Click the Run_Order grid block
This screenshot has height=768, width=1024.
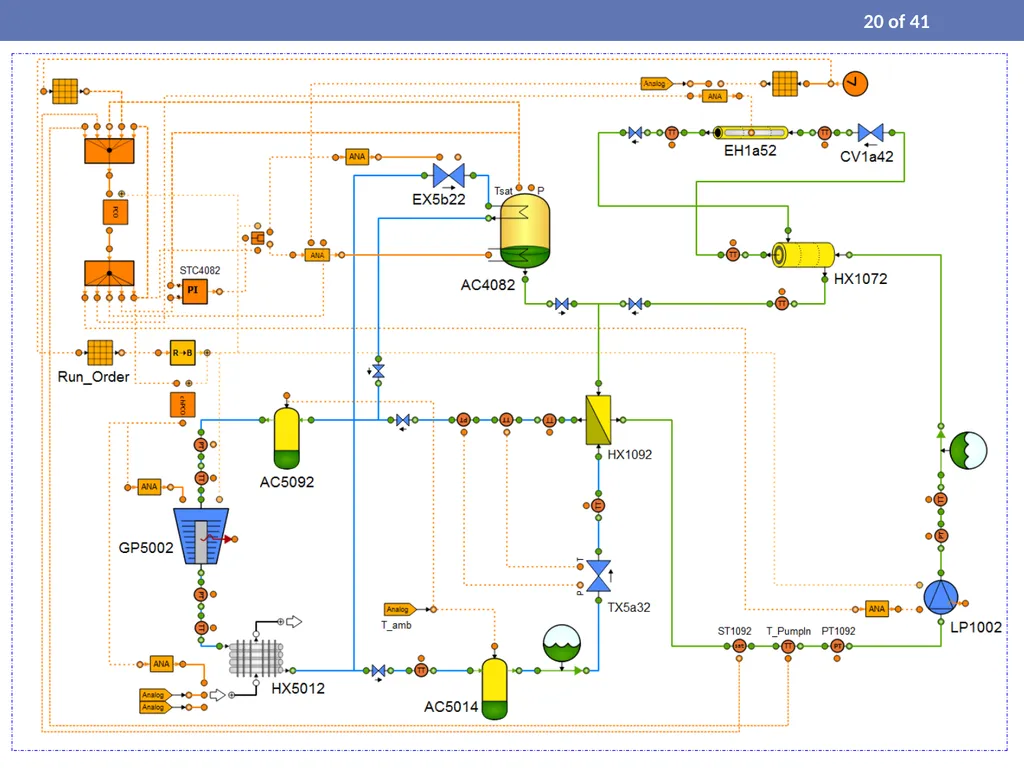click(100, 353)
